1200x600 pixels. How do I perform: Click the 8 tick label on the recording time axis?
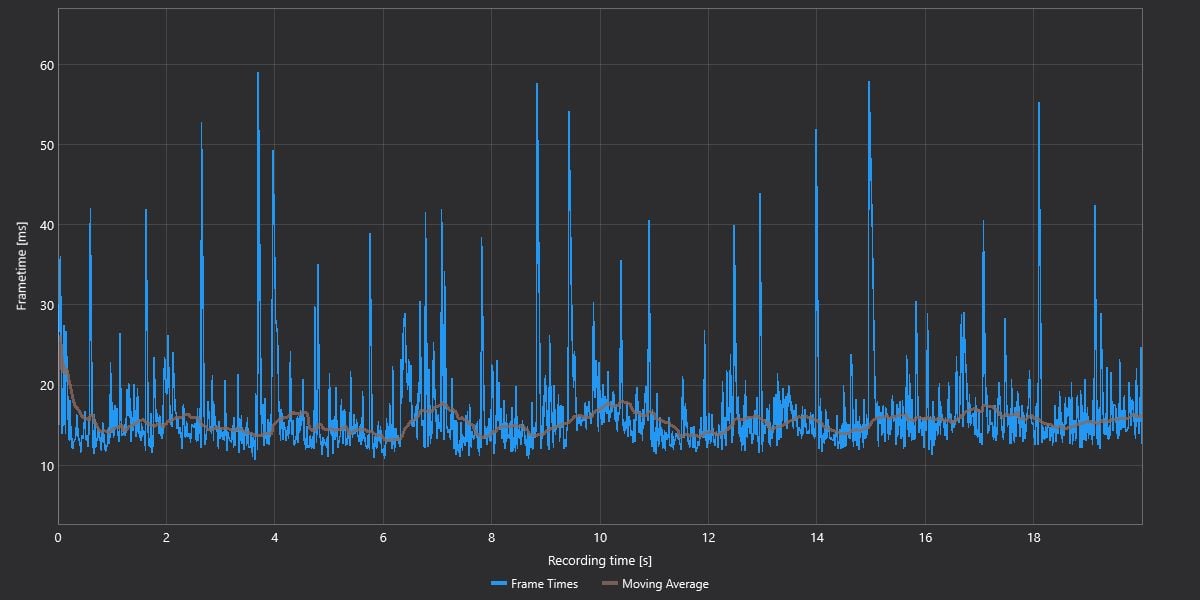coord(491,537)
